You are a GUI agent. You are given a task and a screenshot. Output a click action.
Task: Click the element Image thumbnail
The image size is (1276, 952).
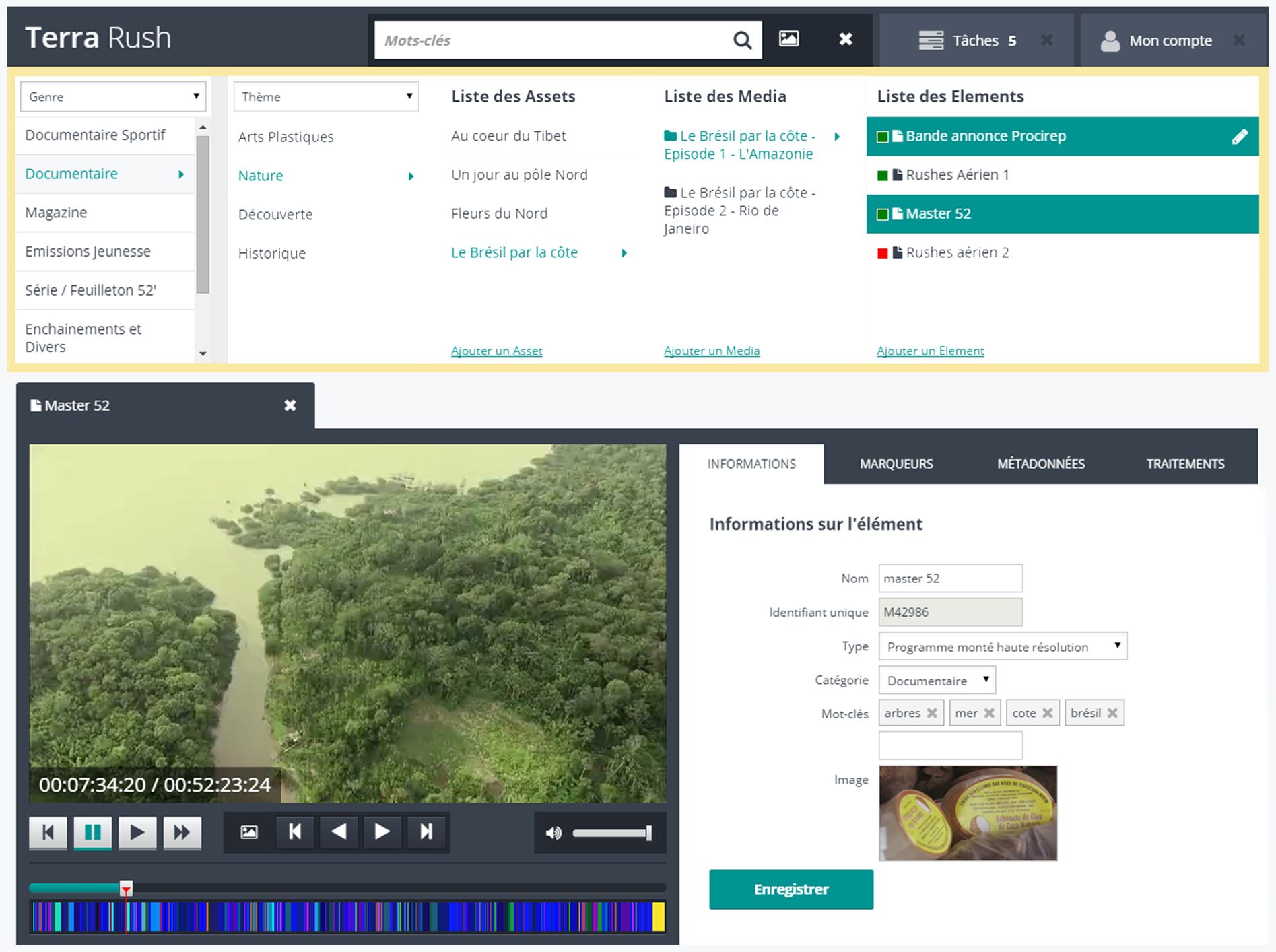tap(968, 813)
